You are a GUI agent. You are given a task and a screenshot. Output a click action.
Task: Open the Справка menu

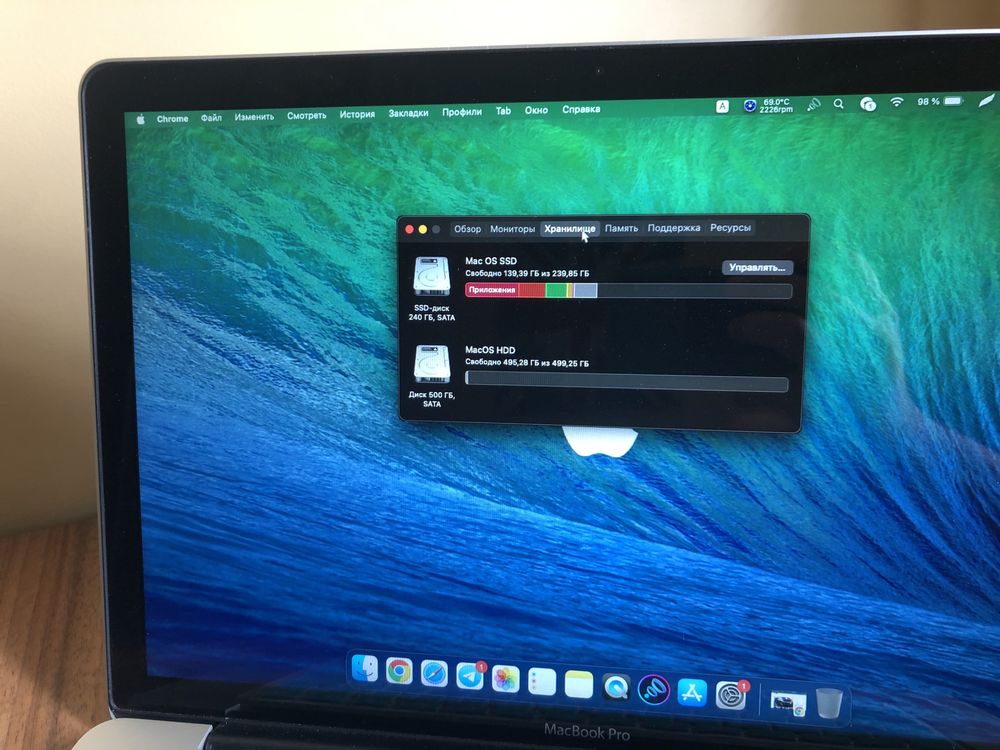click(581, 109)
